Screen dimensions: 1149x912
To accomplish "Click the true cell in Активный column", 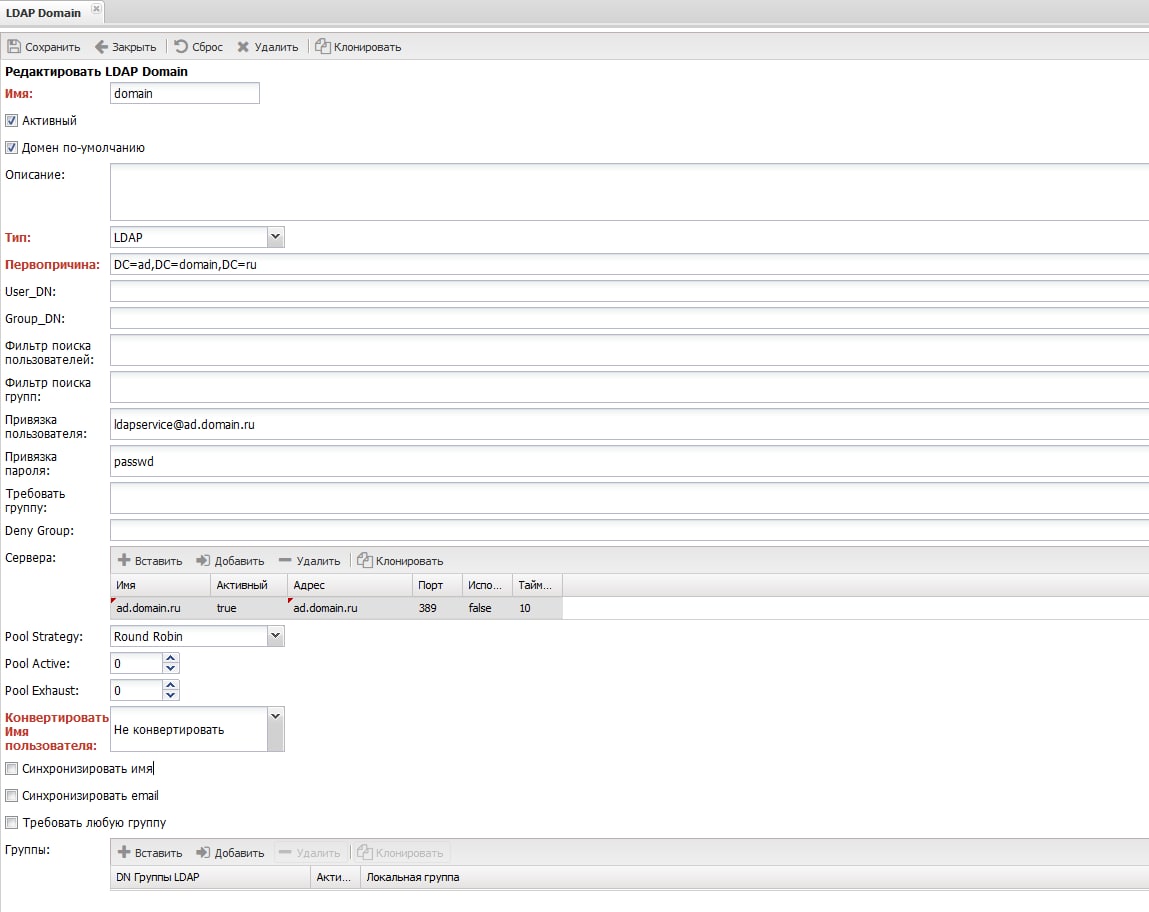I will [249, 608].
